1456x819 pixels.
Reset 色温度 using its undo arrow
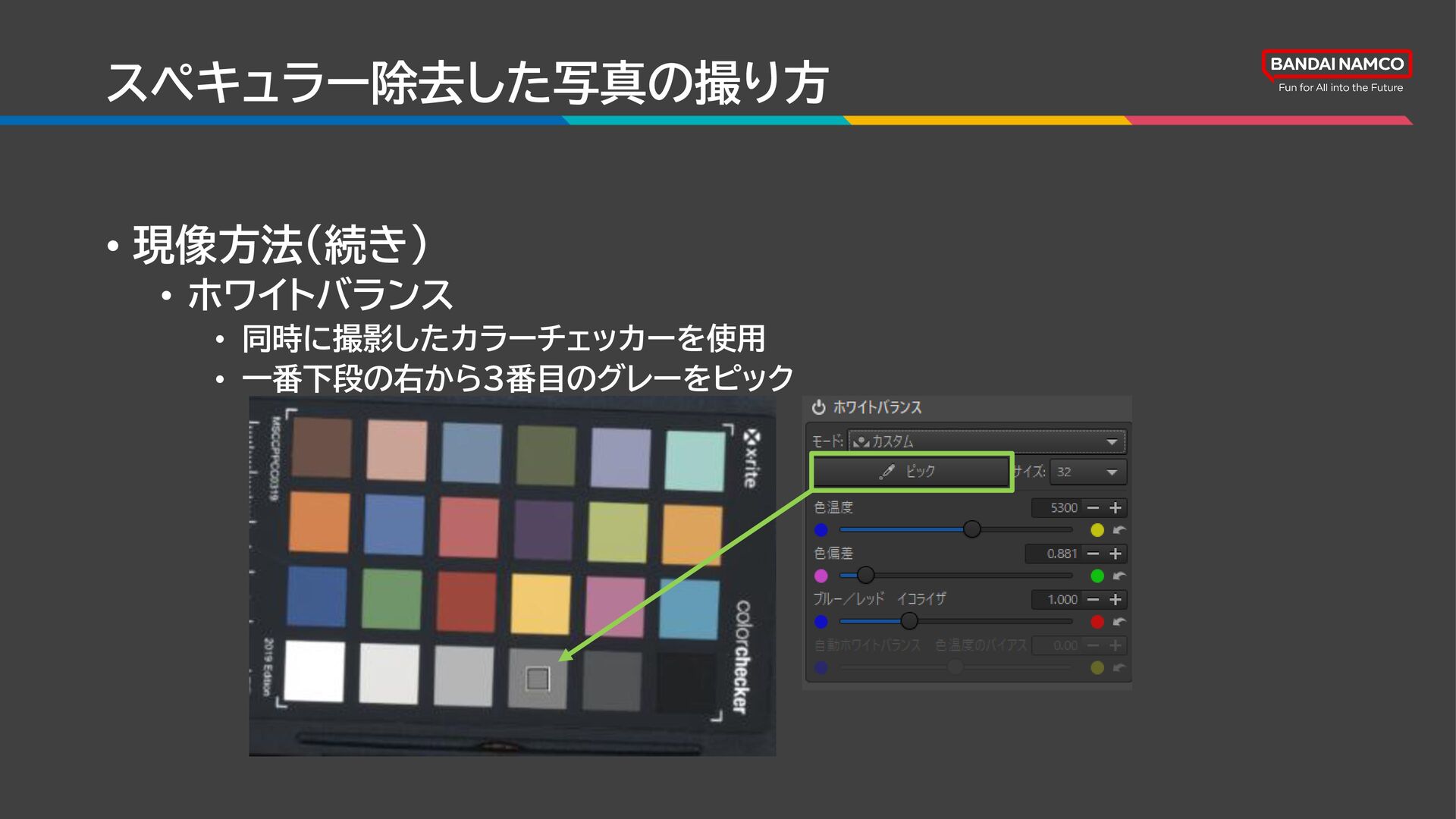click(1119, 530)
